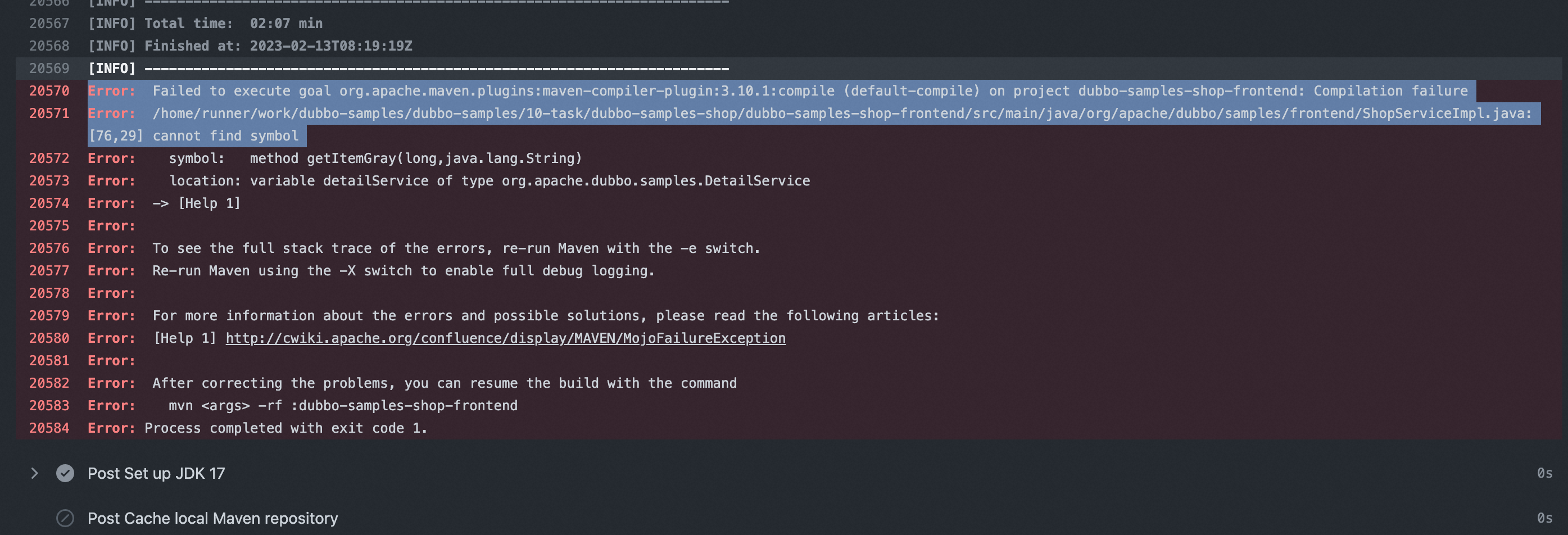Image resolution: width=1568 pixels, height=535 pixels.
Task: Open the Post Cache local Maven repository step
Action: click(212, 518)
